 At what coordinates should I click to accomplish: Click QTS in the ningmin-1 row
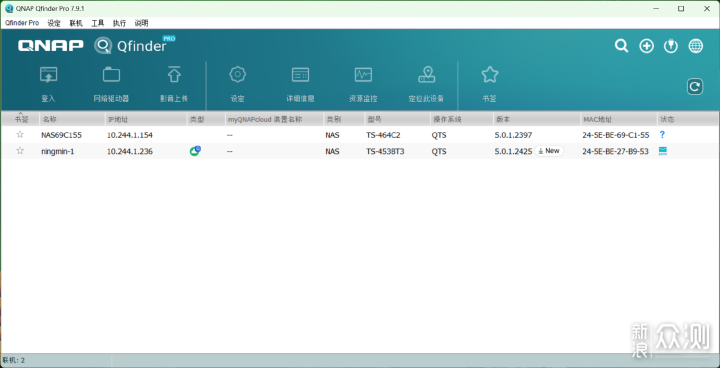(439, 151)
